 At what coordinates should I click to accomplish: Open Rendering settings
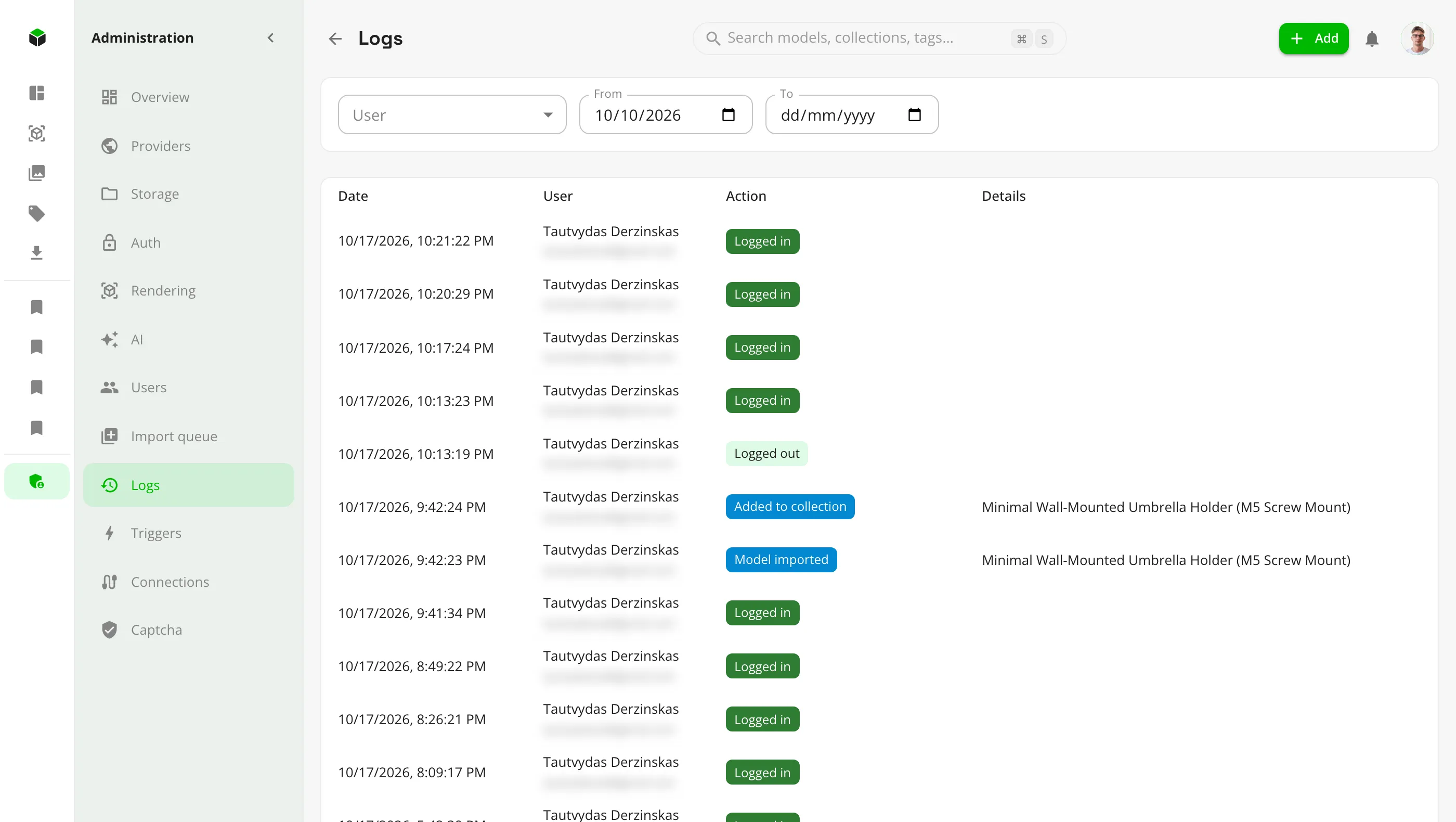tap(189, 291)
